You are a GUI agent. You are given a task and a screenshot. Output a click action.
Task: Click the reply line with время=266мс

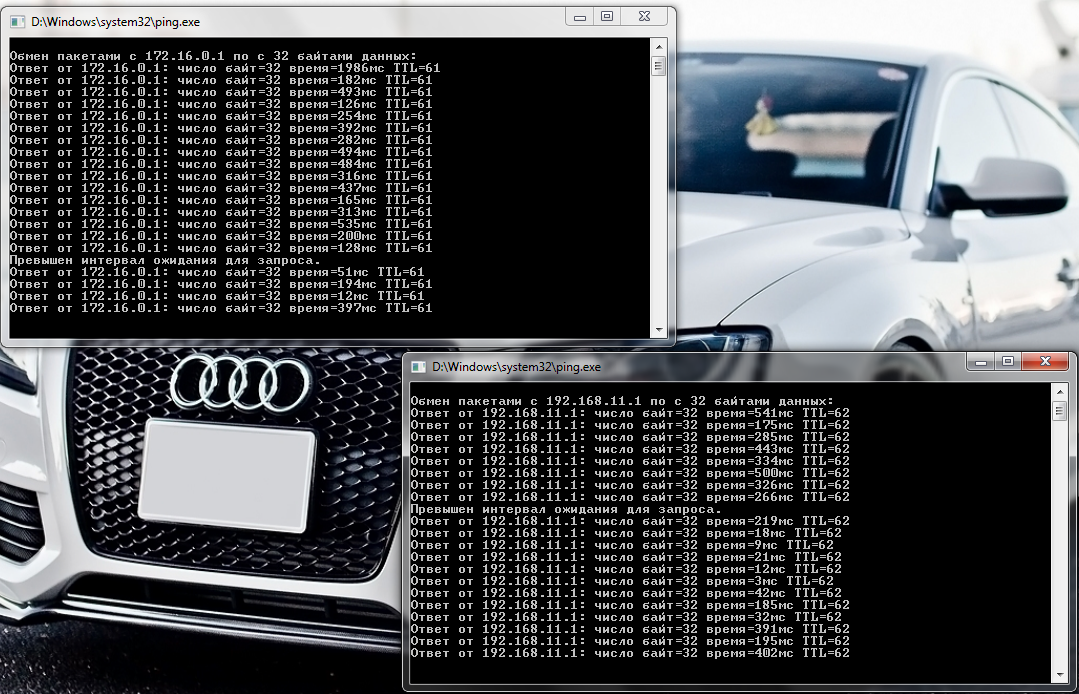coord(630,497)
